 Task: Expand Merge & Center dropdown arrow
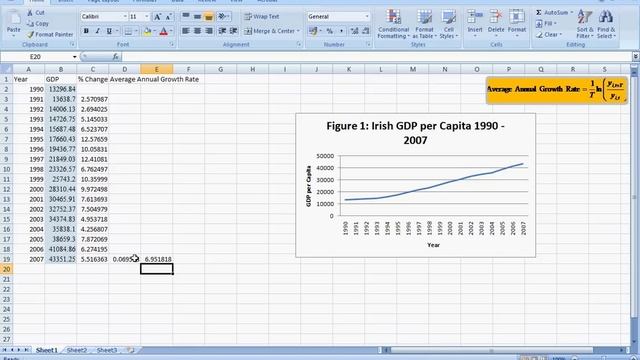click(298, 31)
